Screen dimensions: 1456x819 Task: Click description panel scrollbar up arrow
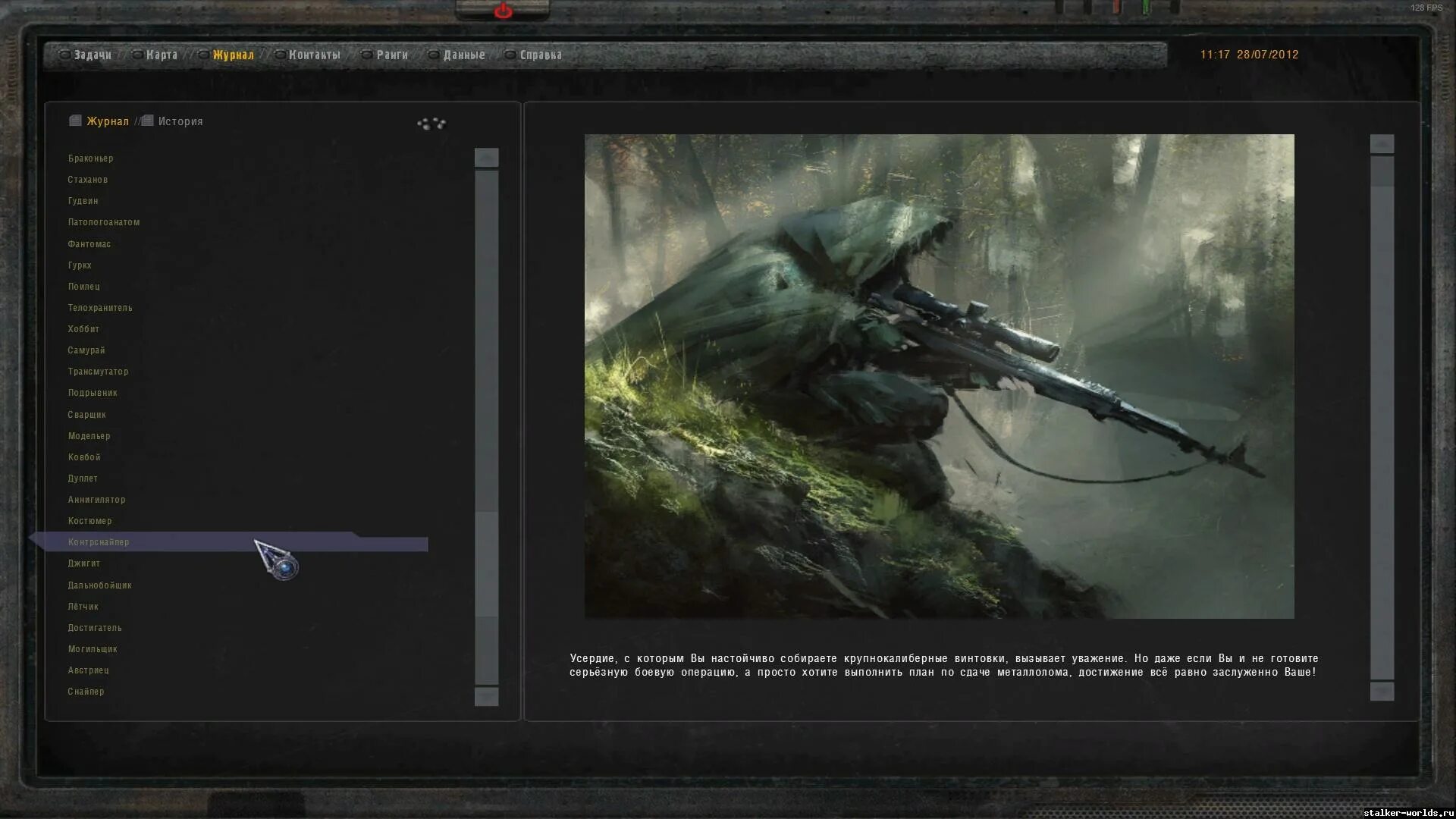(x=1382, y=144)
